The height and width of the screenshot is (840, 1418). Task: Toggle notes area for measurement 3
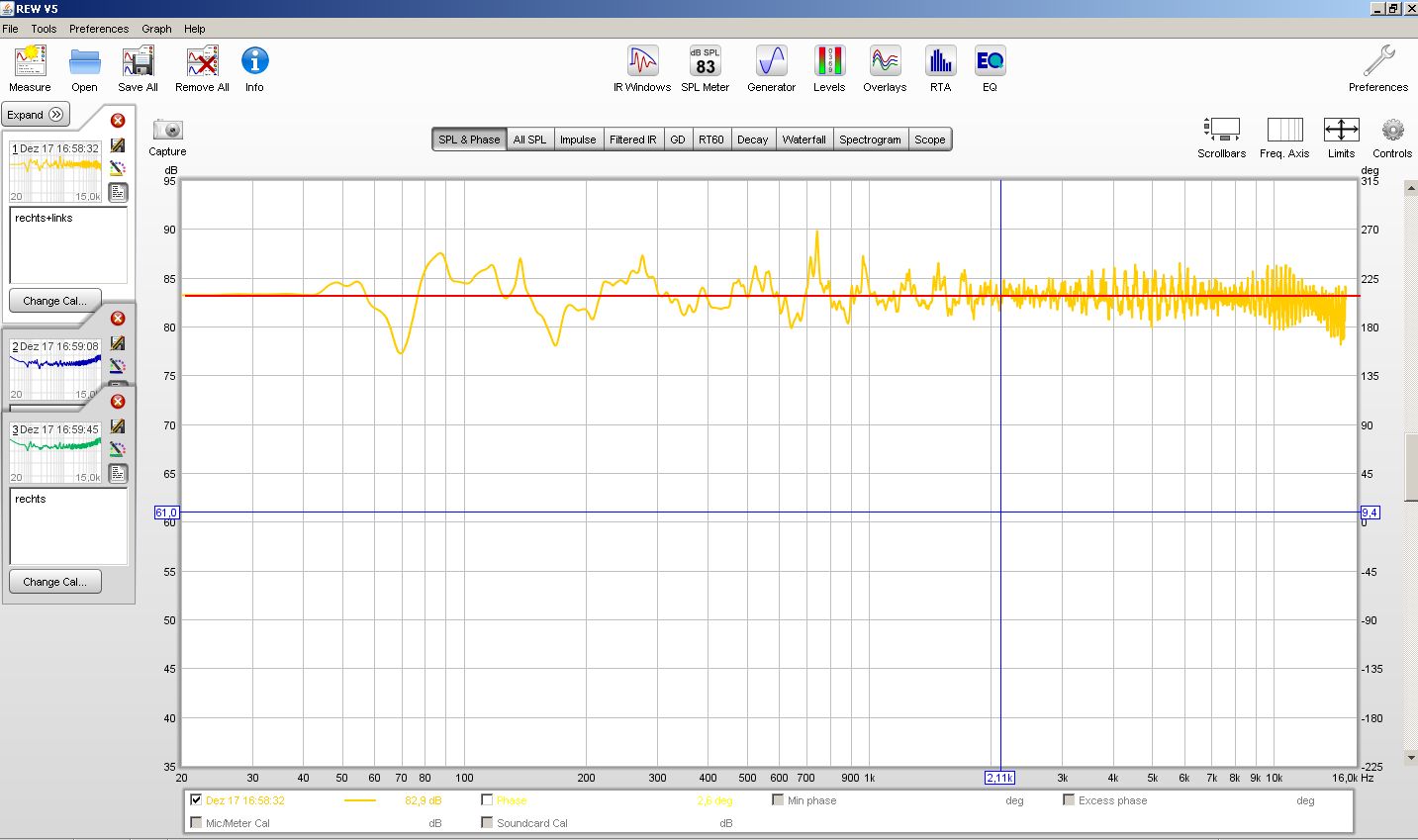pyautogui.click(x=118, y=473)
